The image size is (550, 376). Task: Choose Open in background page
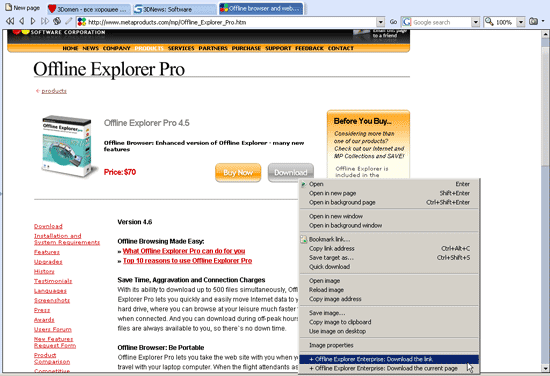click(389, 202)
